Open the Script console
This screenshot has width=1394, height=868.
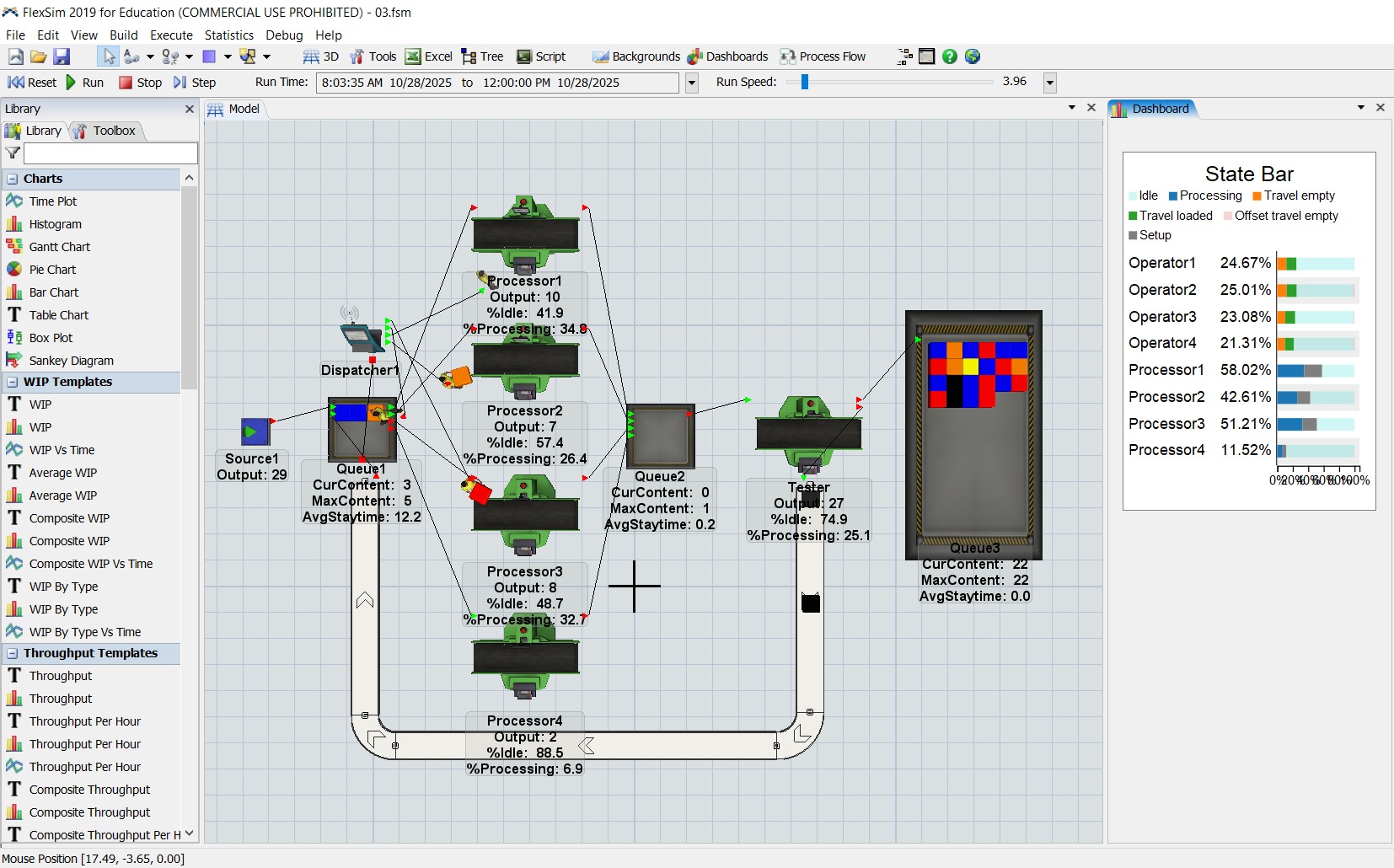541,56
